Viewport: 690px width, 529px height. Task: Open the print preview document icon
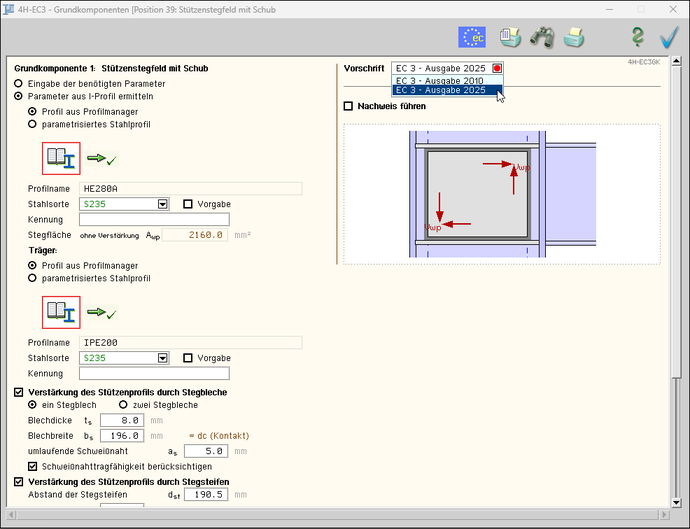[511, 37]
